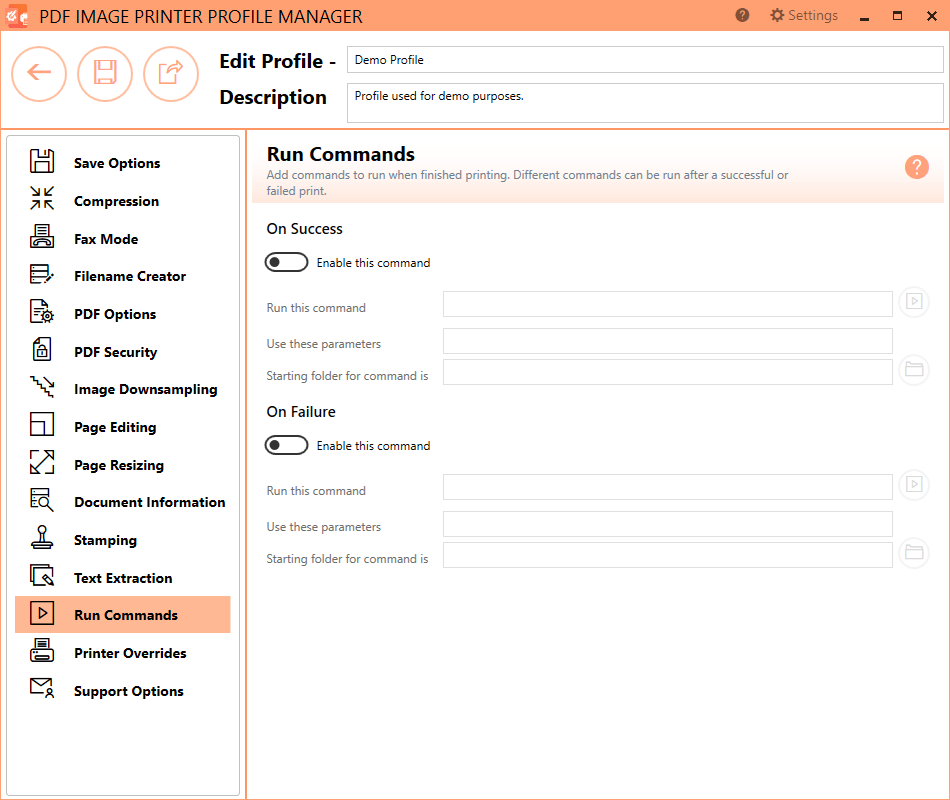Enable the On Failure command toggle
This screenshot has width=950, height=800.
287,445
